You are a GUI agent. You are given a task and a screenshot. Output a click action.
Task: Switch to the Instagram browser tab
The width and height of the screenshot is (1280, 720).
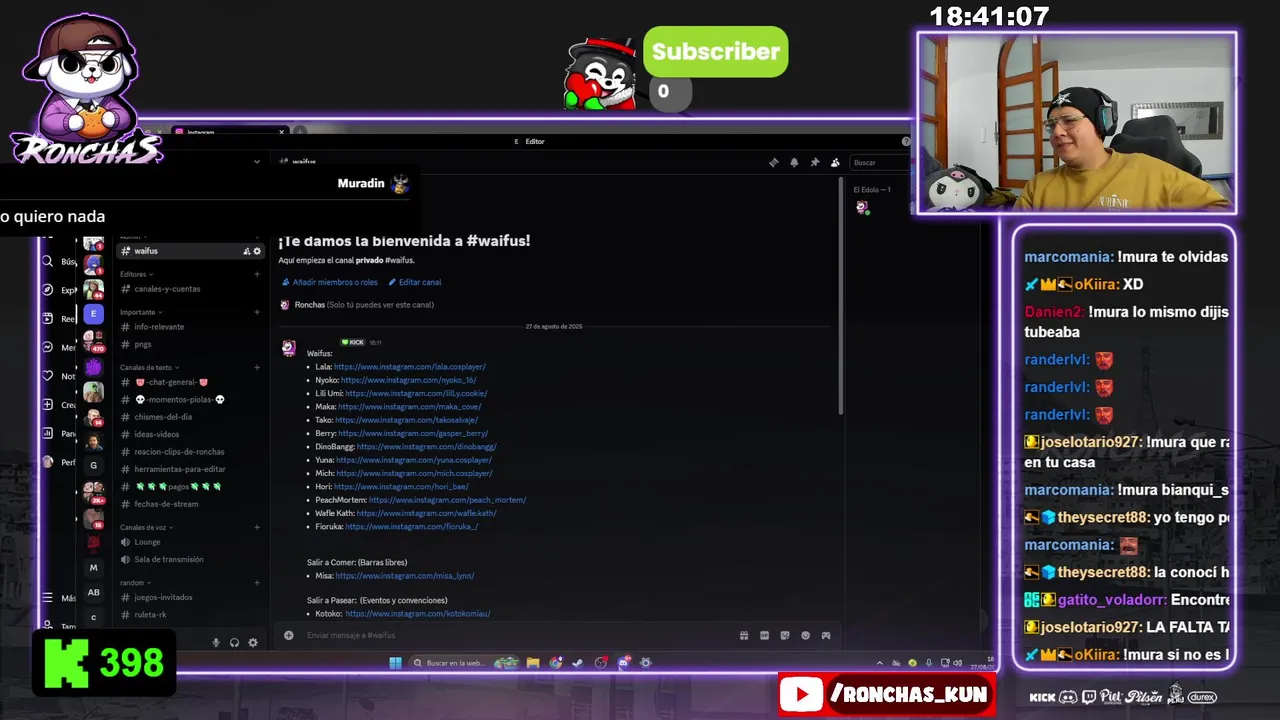pyautogui.click(x=228, y=131)
